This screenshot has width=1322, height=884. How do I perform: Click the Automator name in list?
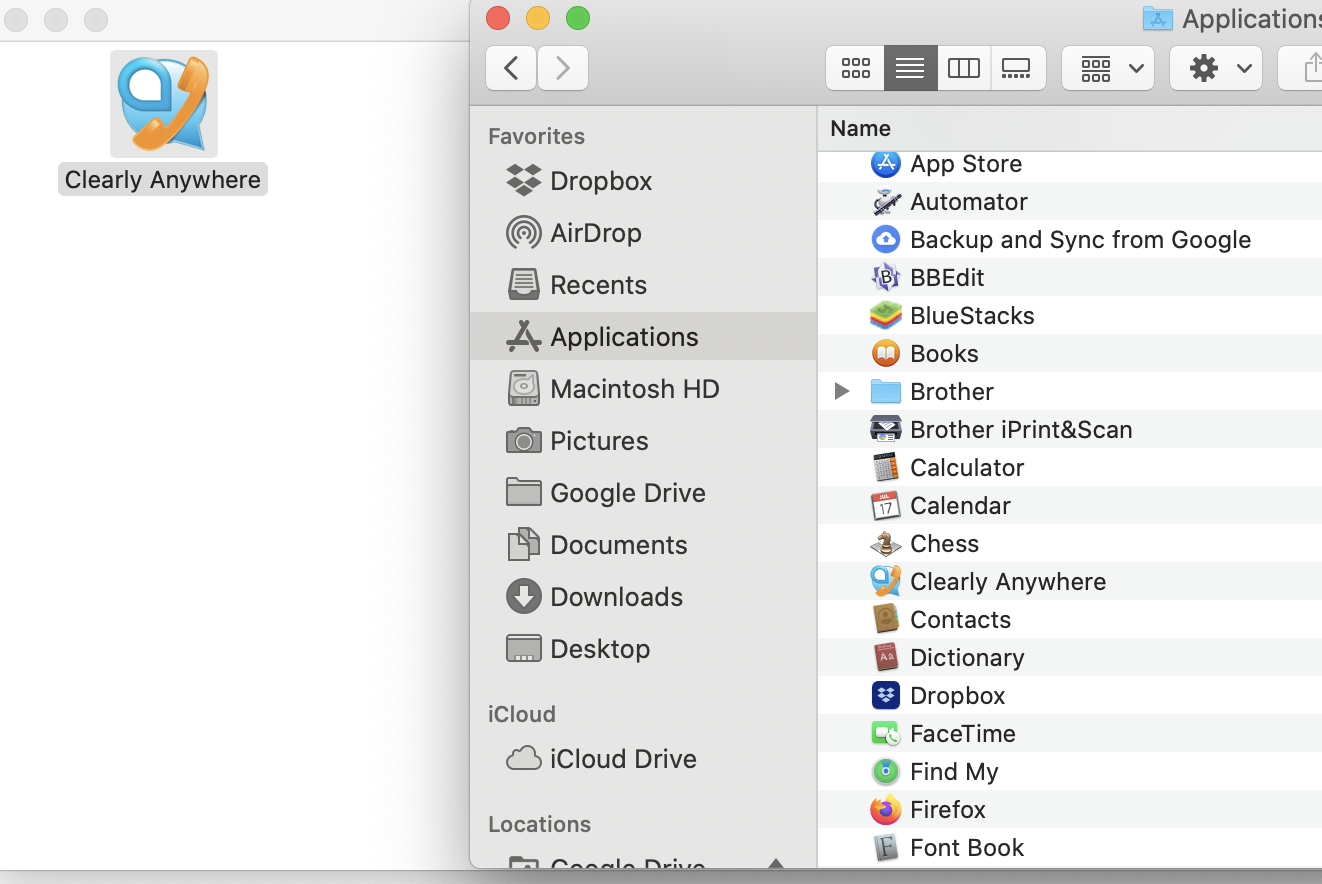(969, 202)
